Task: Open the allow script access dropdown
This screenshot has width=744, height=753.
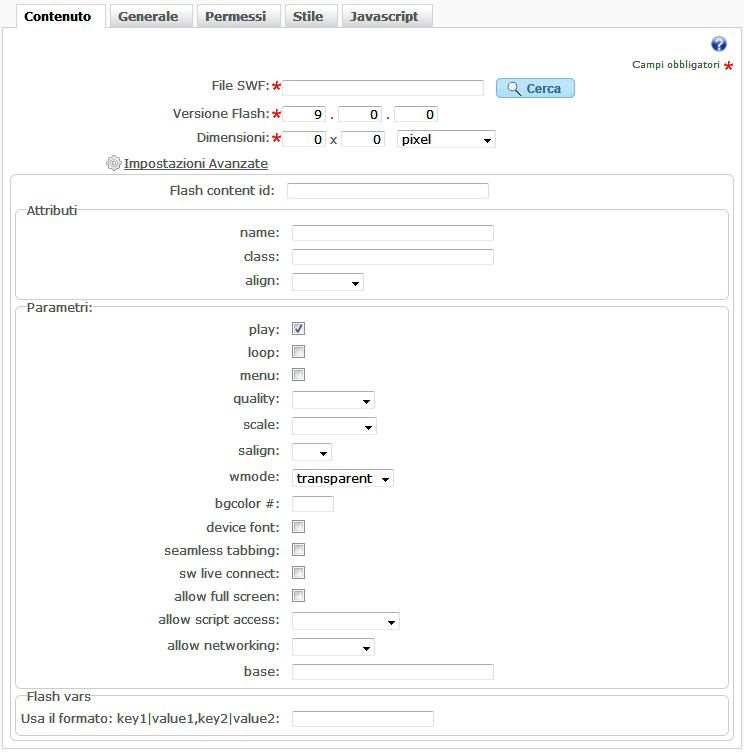Action: pos(346,621)
